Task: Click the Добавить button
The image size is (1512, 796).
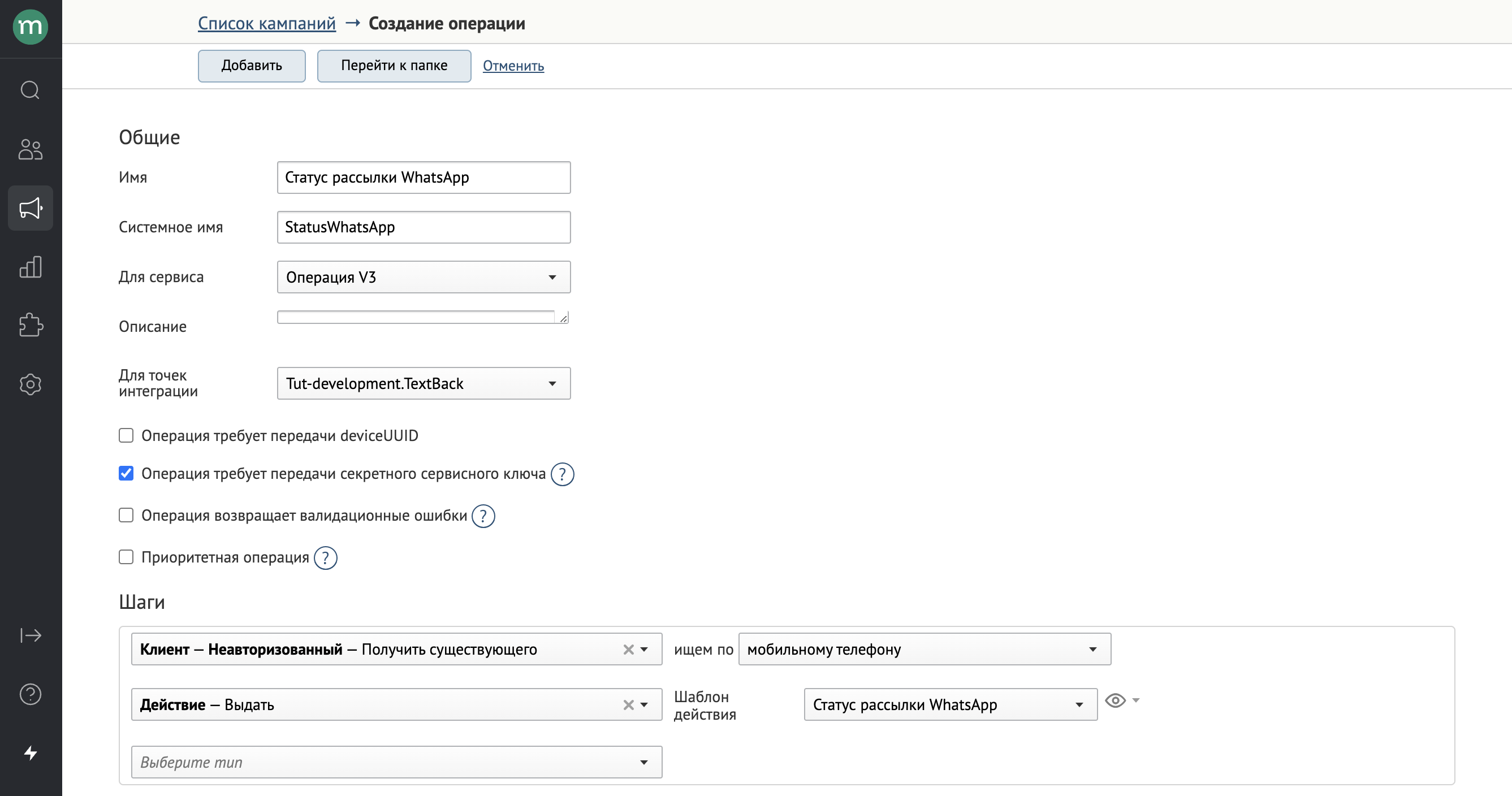Action: [252, 66]
